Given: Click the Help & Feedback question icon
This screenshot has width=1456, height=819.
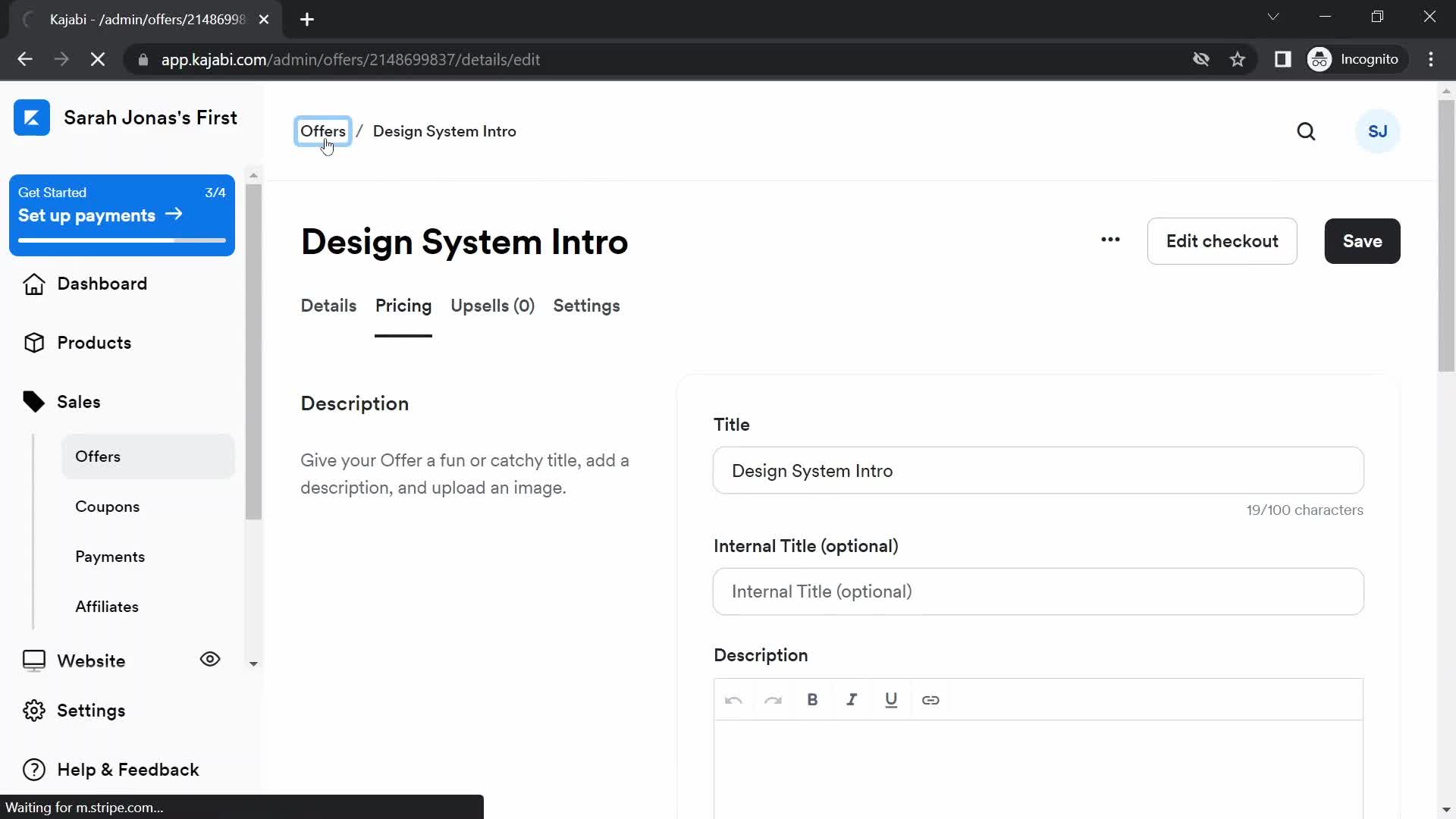Looking at the screenshot, I should [x=33, y=770].
